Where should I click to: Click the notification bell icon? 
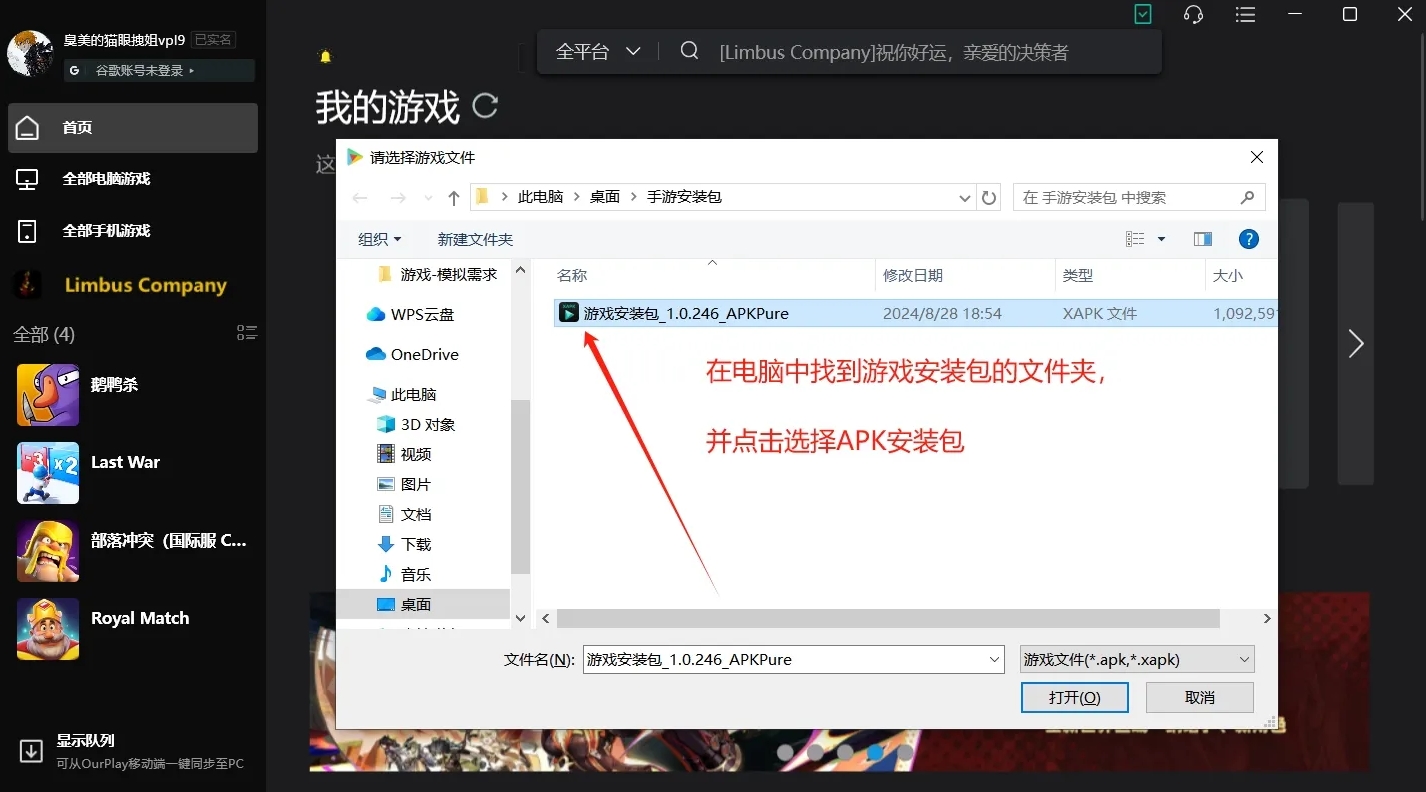tap(325, 57)
